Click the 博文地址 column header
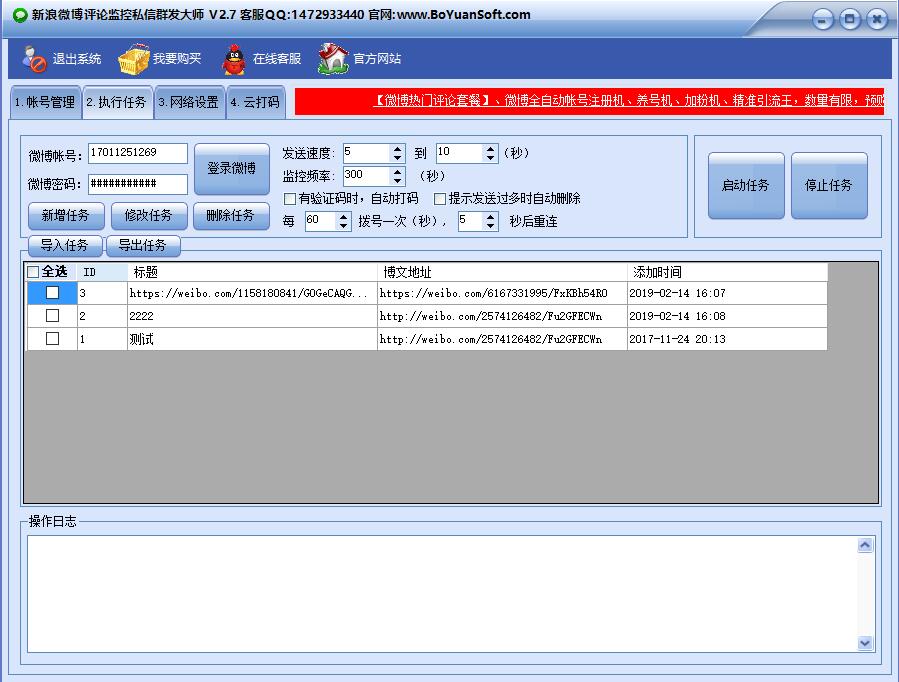The height and width of the screenshot is (682, 899). click(502, 272)
